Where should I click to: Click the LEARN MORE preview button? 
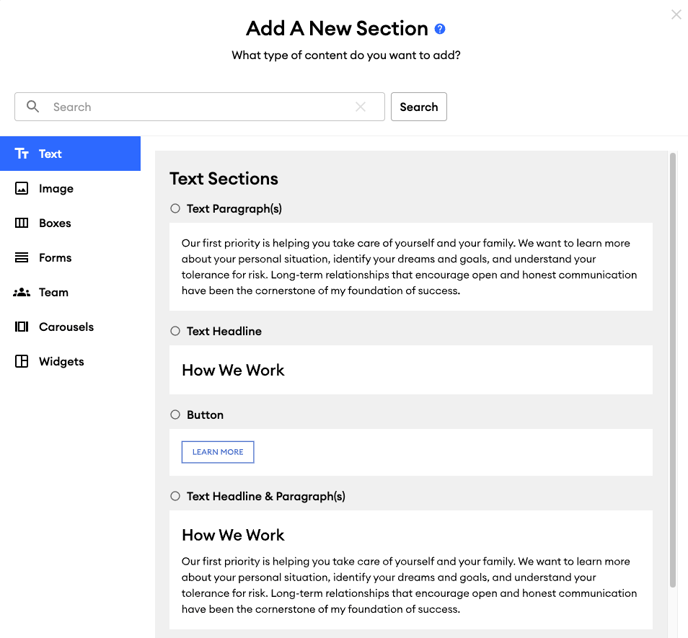(x=218, y=452)
